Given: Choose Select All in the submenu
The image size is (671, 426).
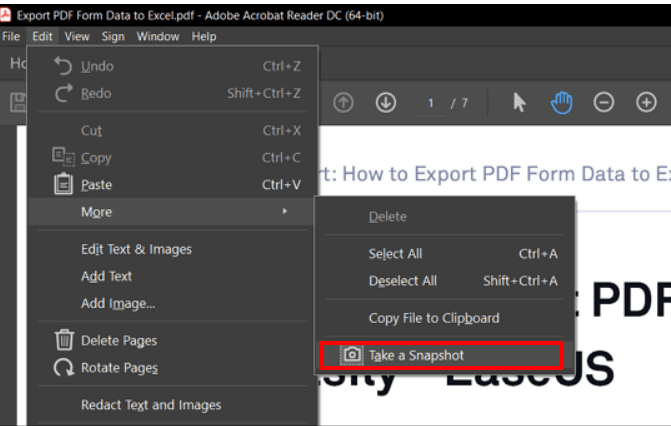Looking at the screenshot, I should (x=445, y=253).
